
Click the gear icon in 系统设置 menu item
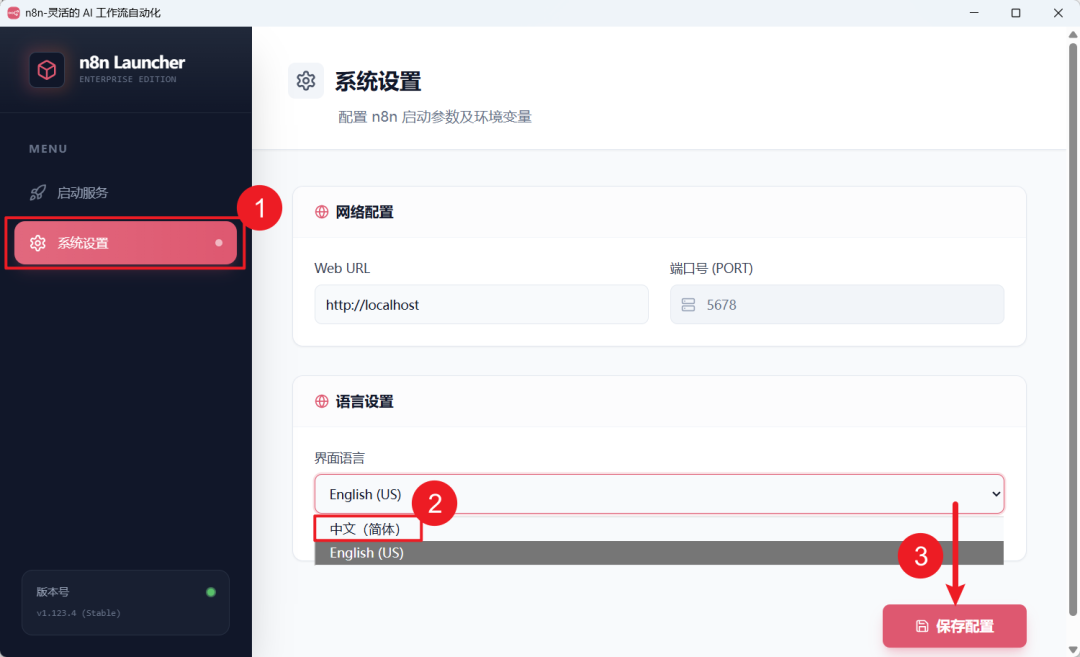click(x=38, y=242)
